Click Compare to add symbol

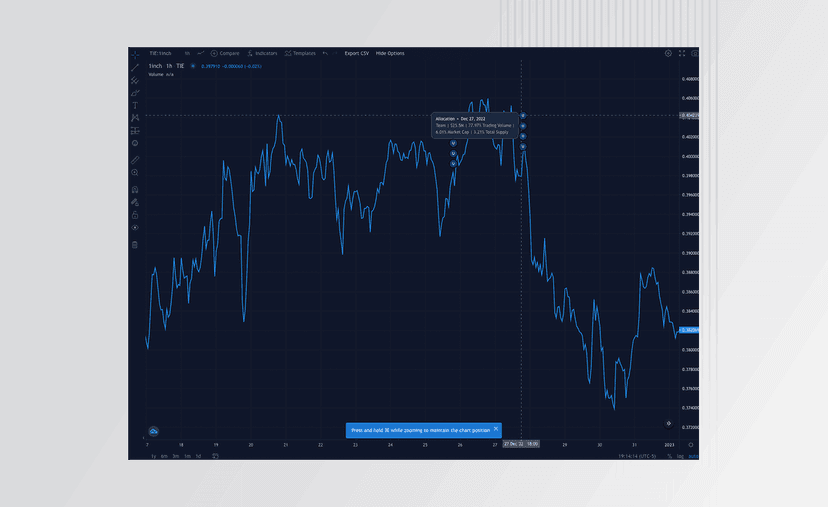pyautogui.click(x=225, y=53)
